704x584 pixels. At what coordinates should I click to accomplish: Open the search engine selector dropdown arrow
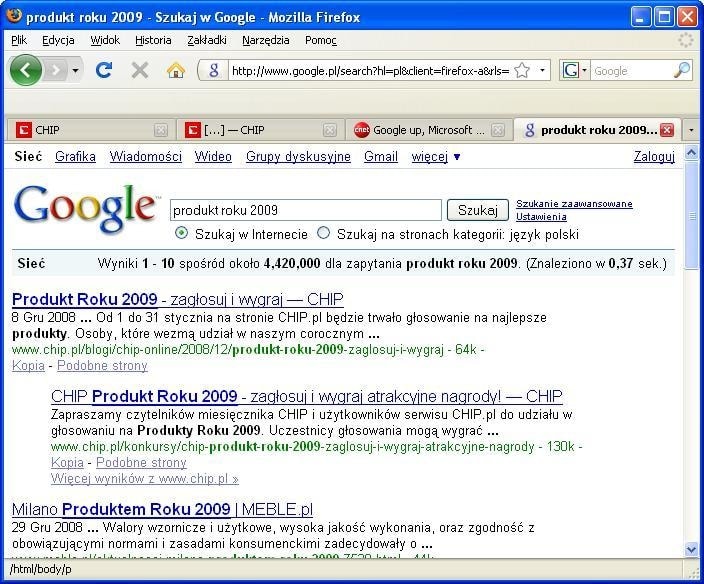(x=584, y=70)
